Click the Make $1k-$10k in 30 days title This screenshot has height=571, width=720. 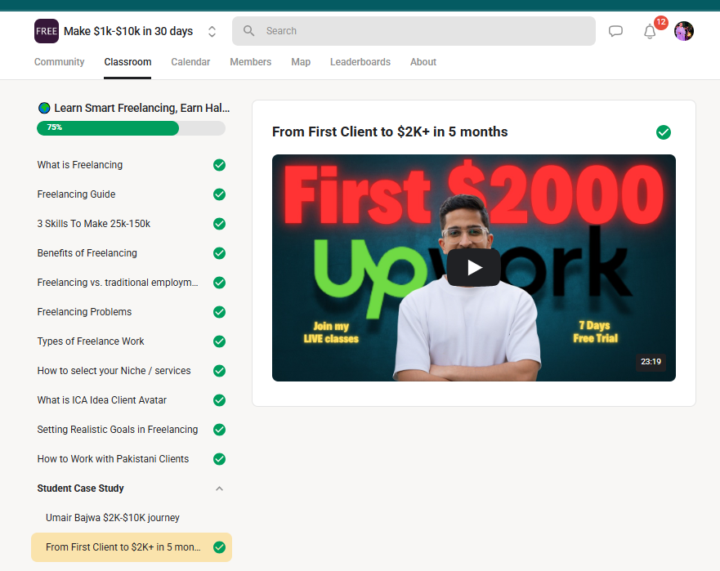click(x=128, y=31)
